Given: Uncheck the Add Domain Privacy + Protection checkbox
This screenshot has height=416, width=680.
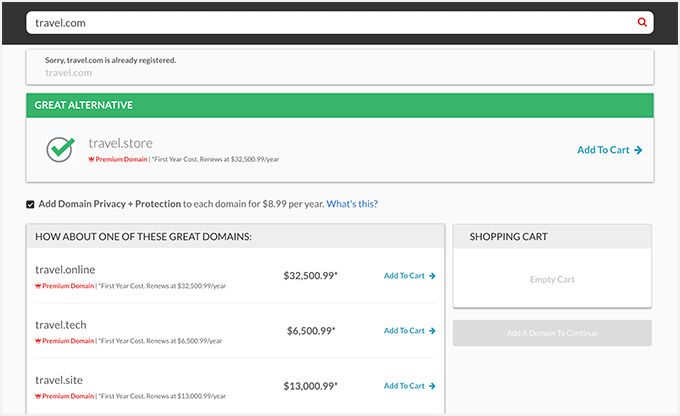Looking at the screenshot, I should (x=31, y=204).
